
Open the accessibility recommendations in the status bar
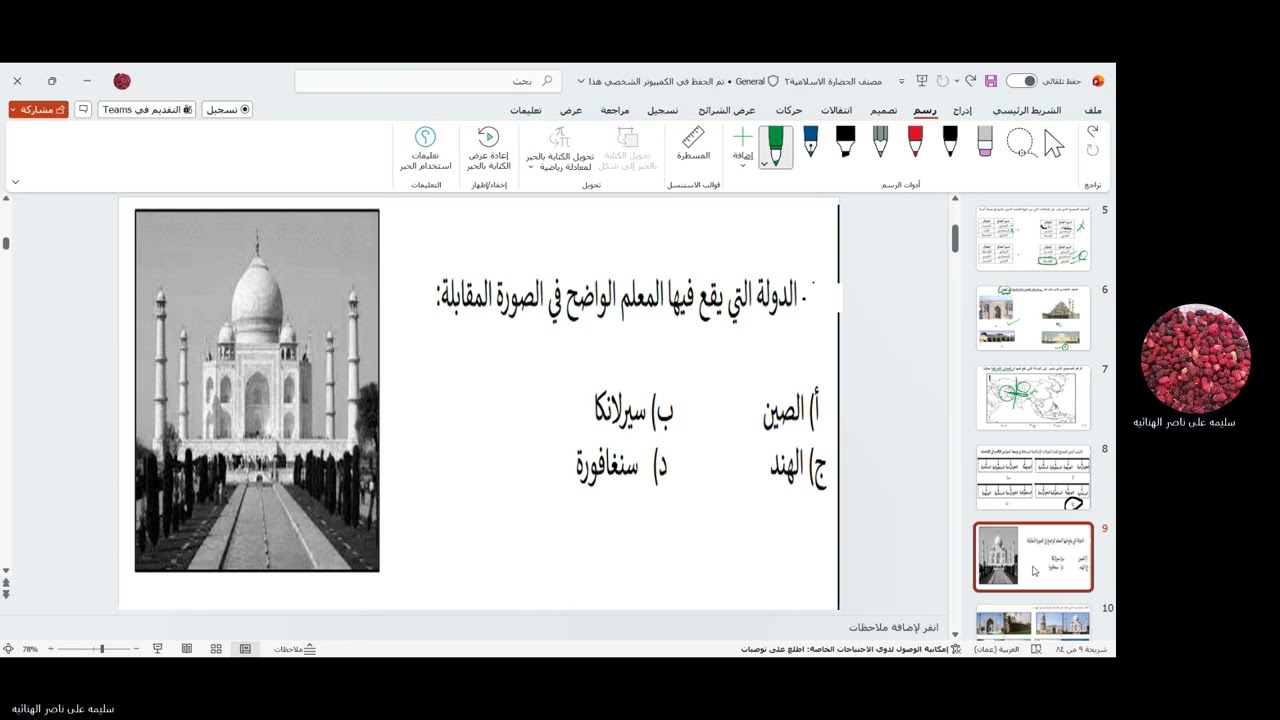pos(850,649)
